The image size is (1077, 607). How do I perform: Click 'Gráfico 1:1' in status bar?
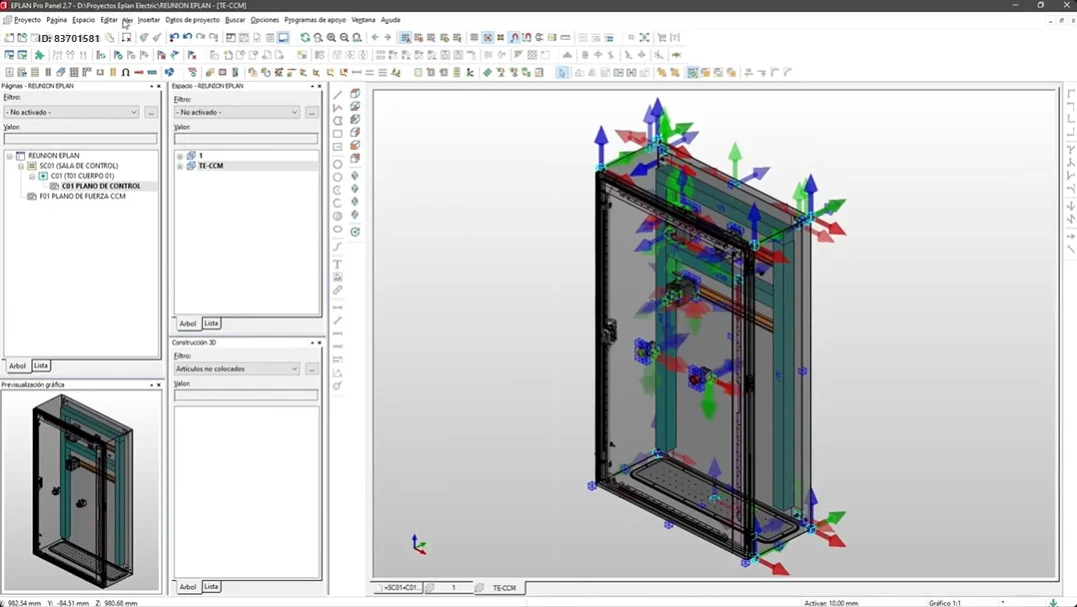[x=945, y=603]
